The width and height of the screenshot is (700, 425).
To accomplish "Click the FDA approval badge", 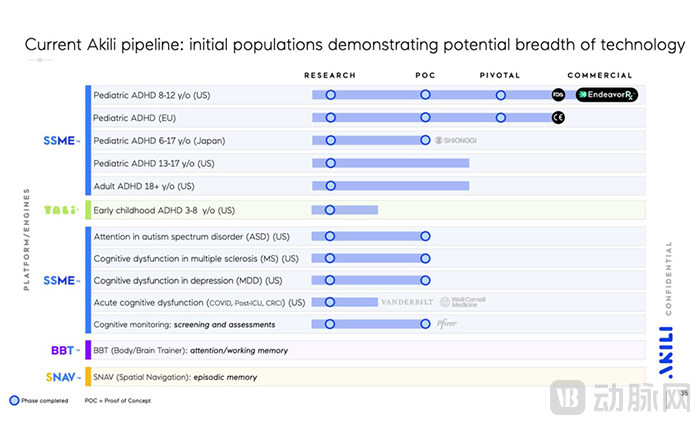I will pyautogui.click(x=558, y=94).
